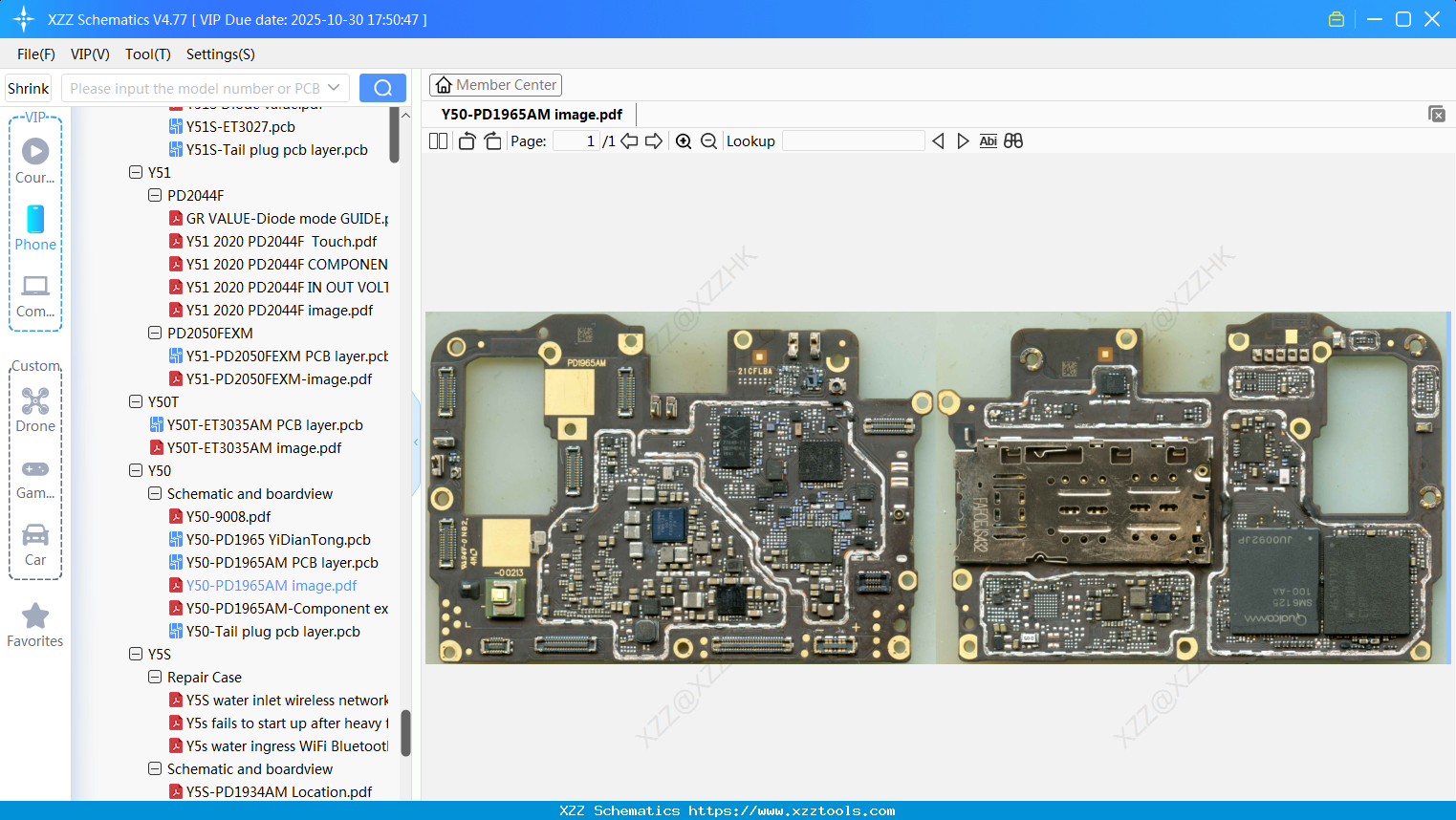Image resolution: width=1456 pixels, height=820 pixels.
Task: Click the Lookup text field
Action: point(853,140)
